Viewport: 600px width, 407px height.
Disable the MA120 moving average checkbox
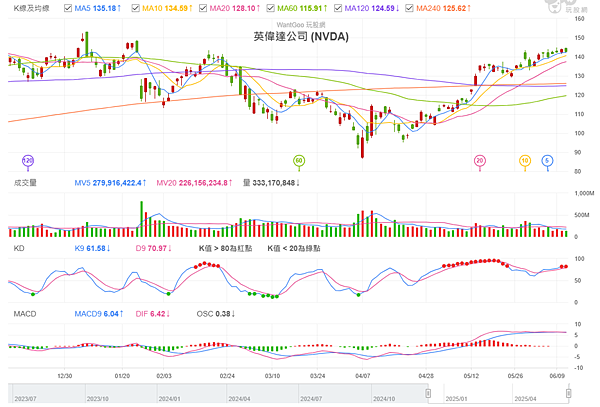[338, 8]
